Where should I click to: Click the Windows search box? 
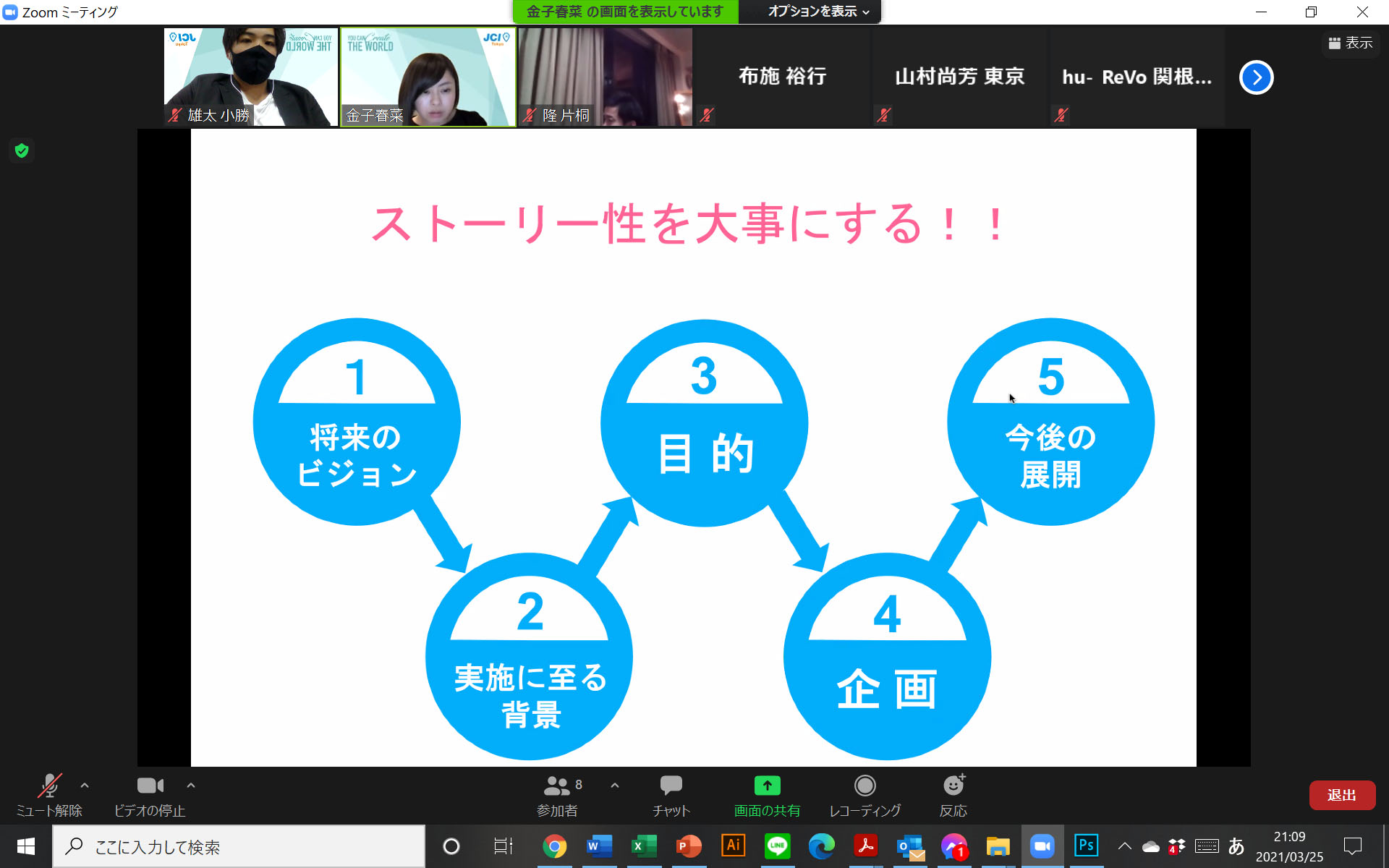pos(239,846)
